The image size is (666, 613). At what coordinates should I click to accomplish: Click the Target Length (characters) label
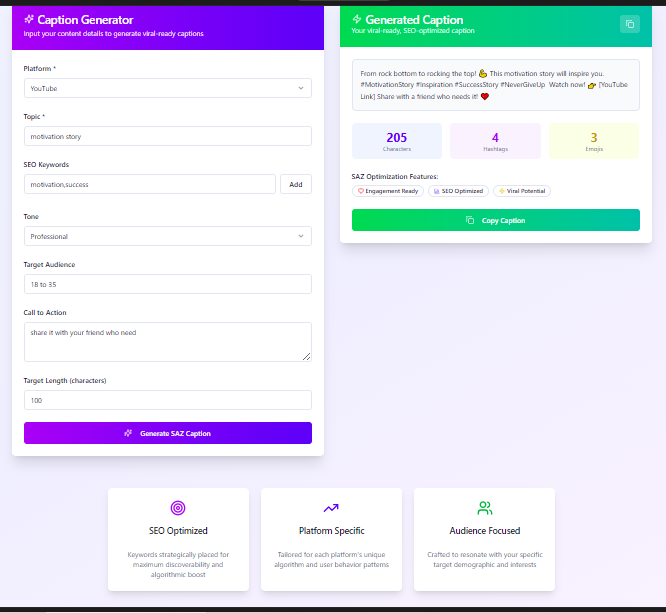[x=65, y=380]
